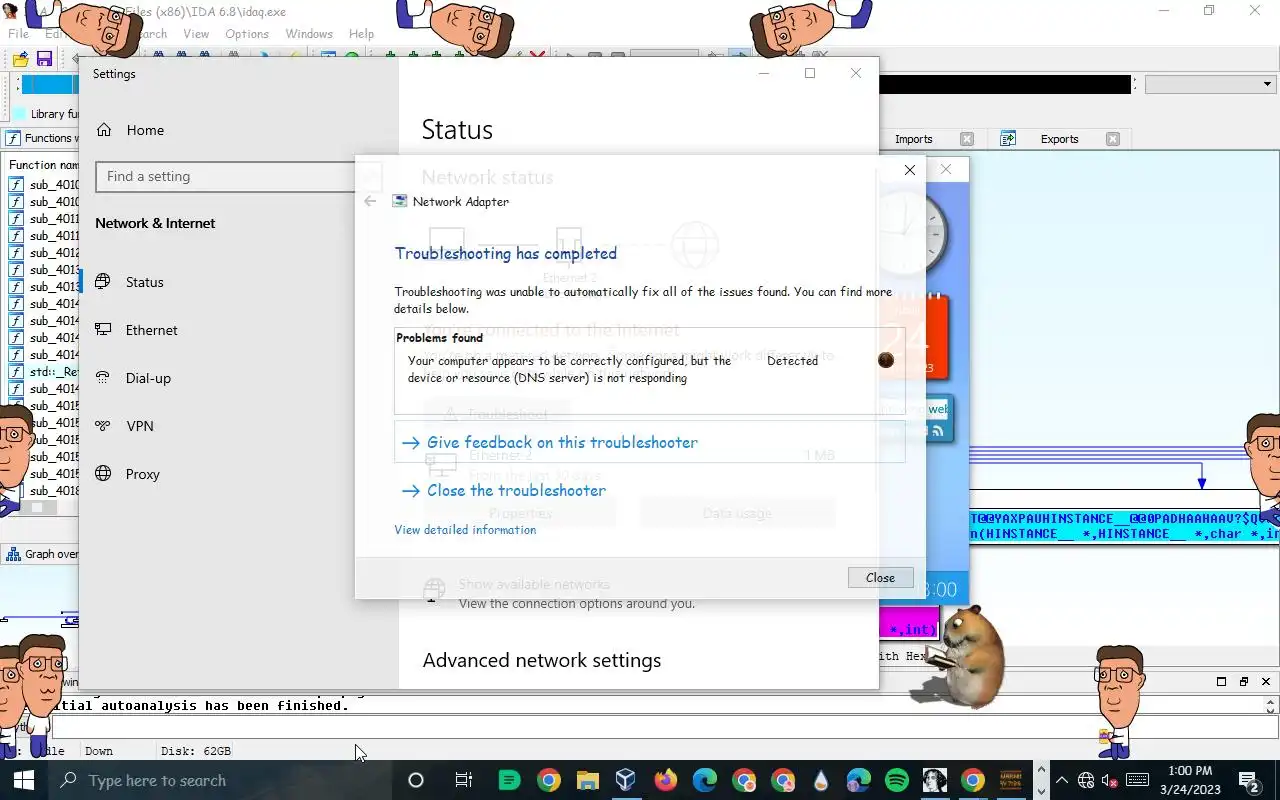Open the empty dropdown in IDA toolbar
Image resolution: width=1280 pixels, height=800 pixels.
point(1210,85)
